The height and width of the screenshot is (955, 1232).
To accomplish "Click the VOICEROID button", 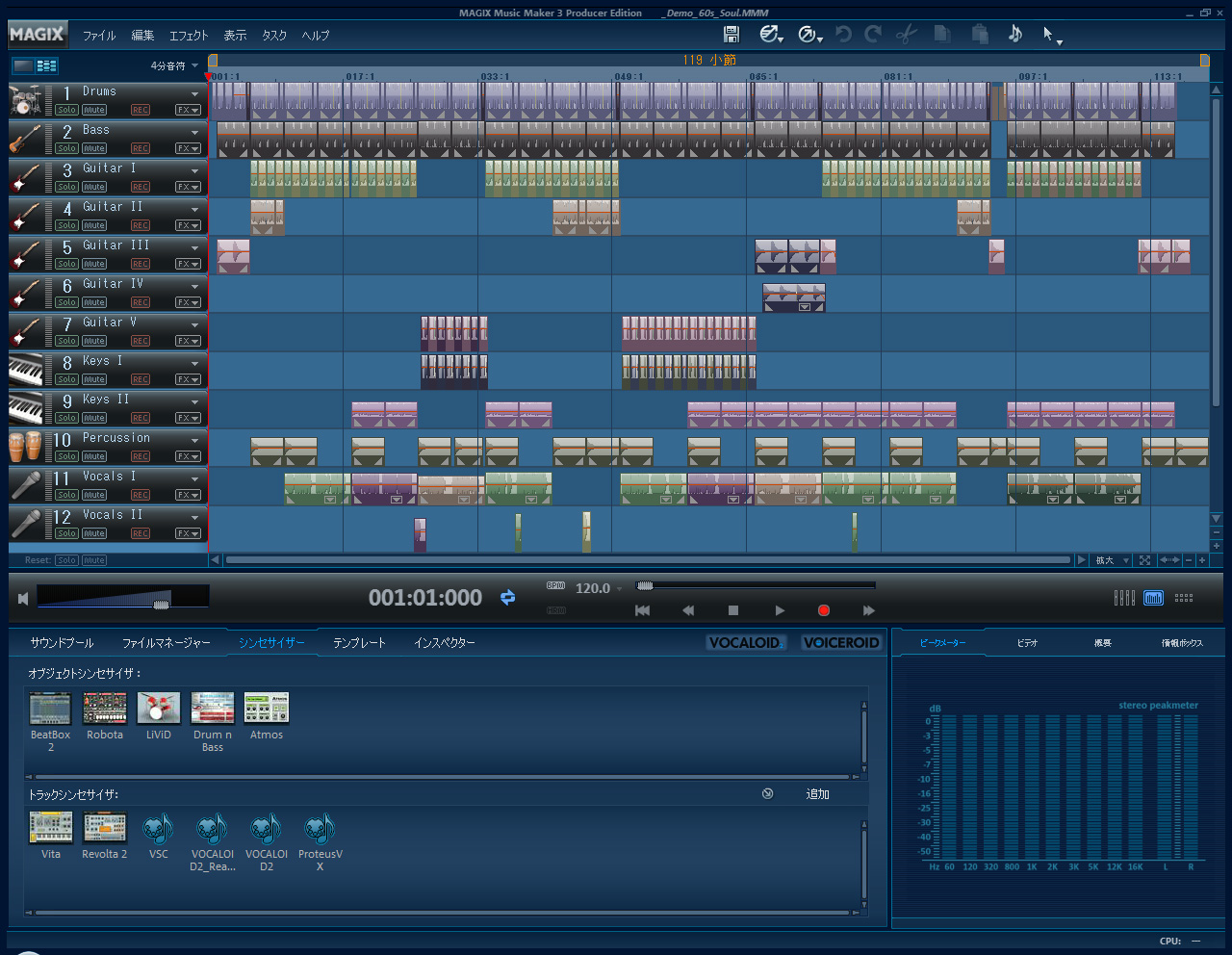I will click(841, 643).
